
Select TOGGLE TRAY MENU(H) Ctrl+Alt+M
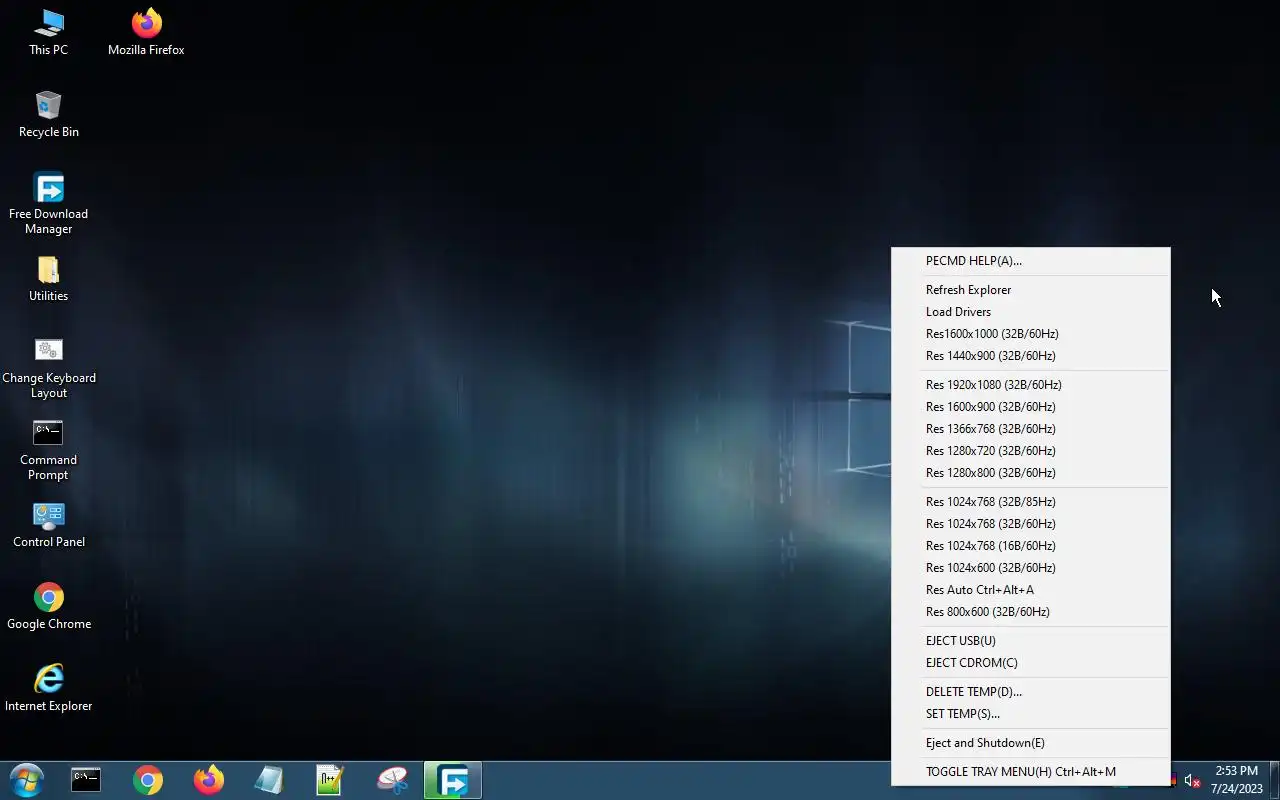click(x=1031, y=772)
